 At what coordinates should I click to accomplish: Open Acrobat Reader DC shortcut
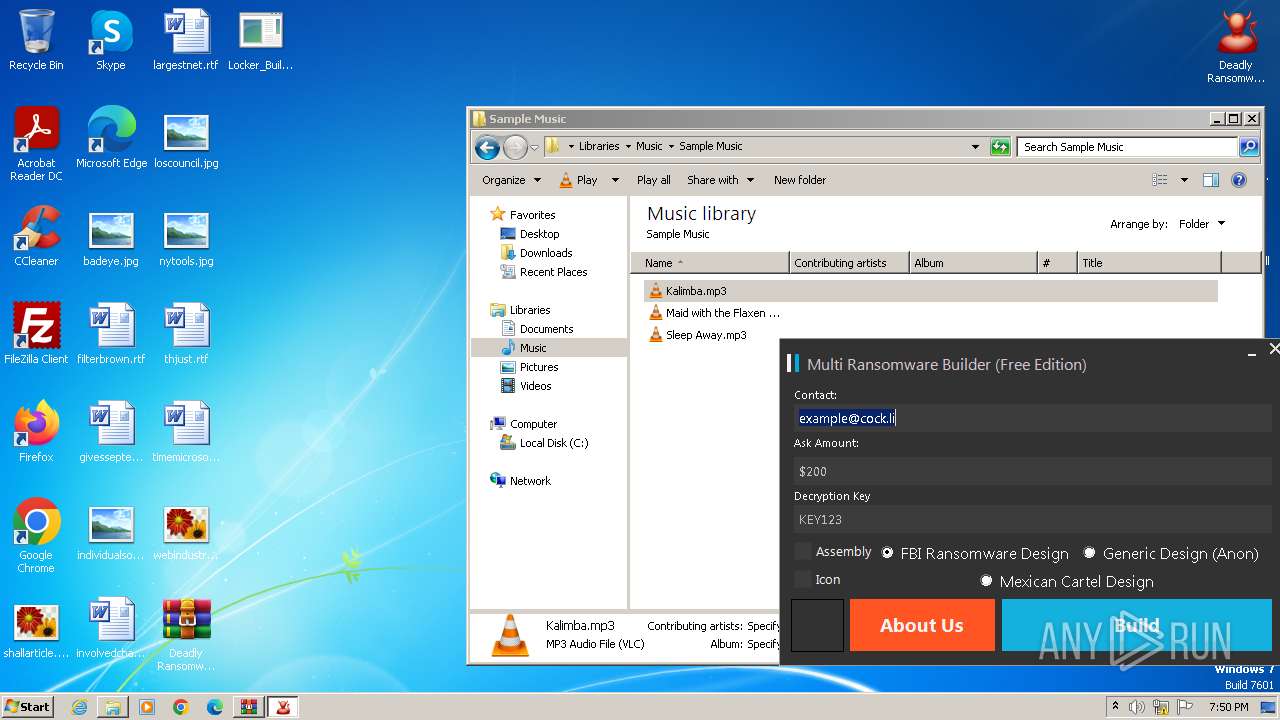tap(36, 144)
